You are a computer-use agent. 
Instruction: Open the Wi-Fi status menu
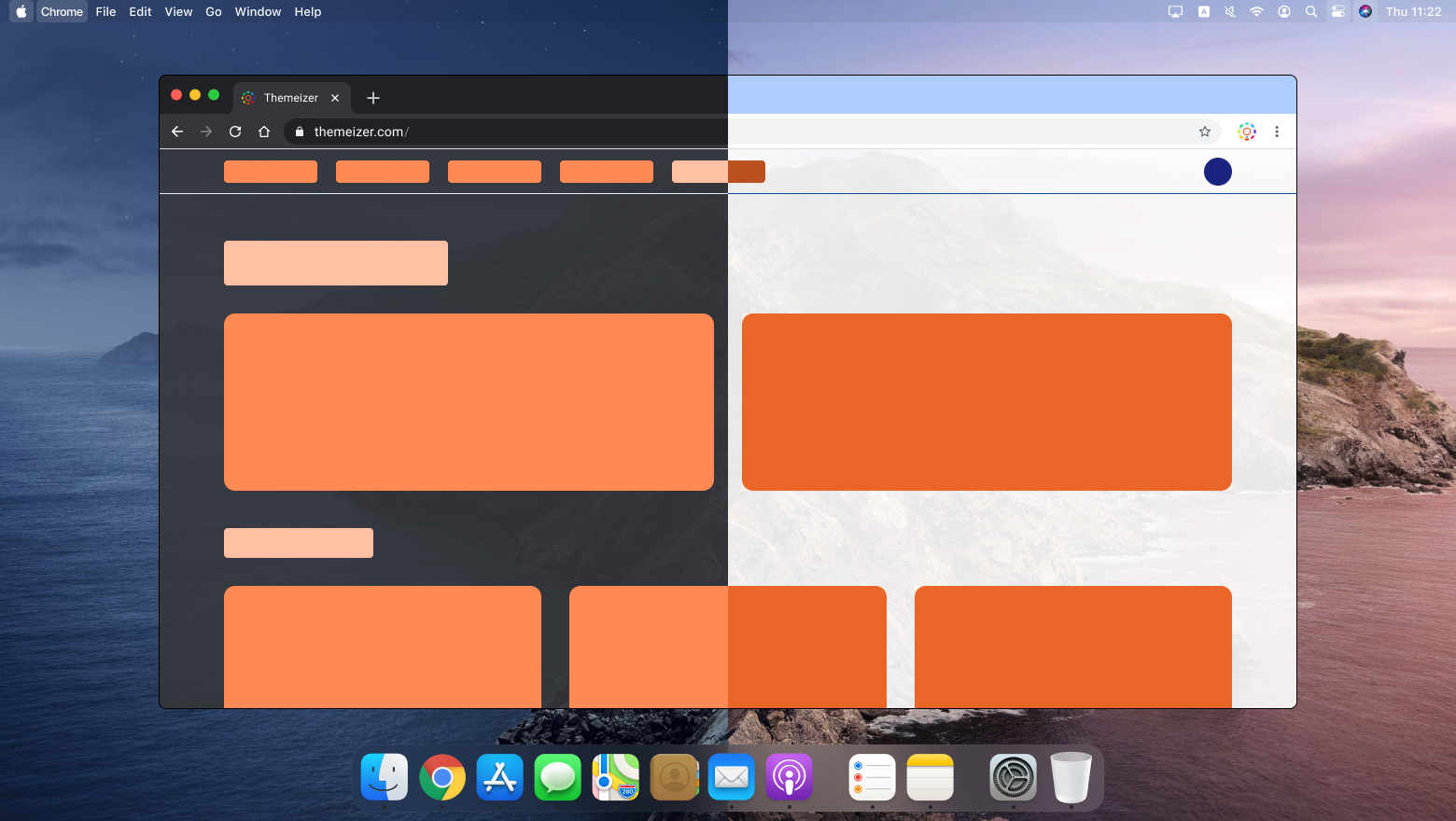pyautogui.click(x=1257, y=12)
